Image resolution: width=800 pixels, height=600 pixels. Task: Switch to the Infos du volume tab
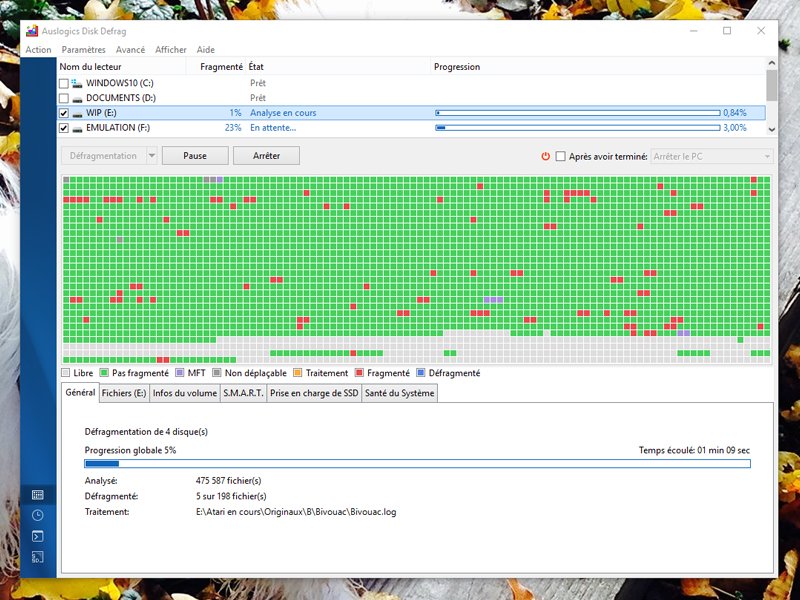point(185,393)
